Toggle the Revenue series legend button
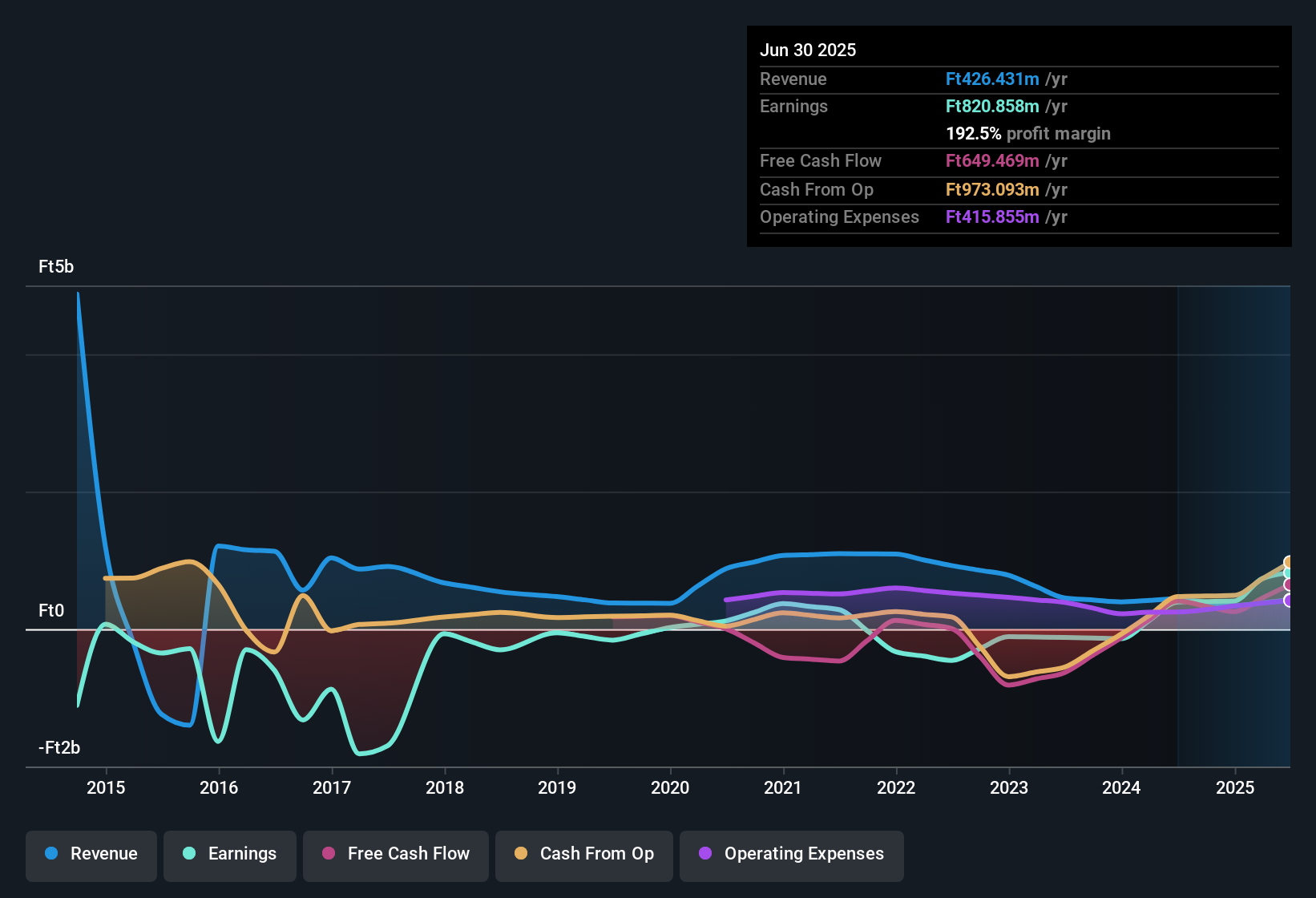 91,854
